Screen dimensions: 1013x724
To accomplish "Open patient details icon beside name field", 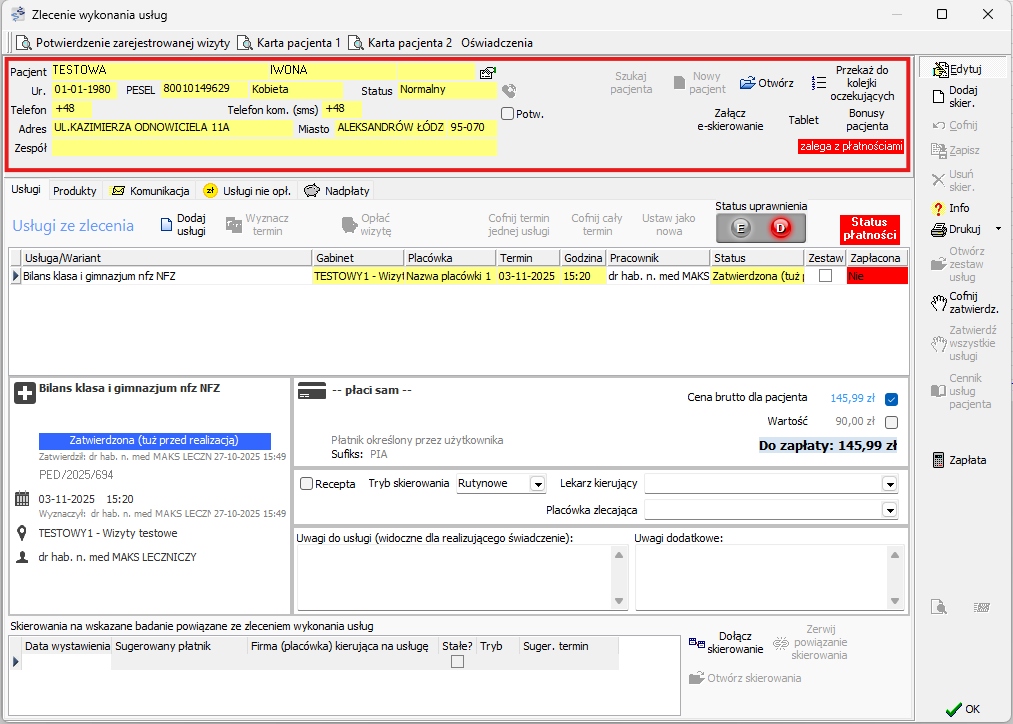I will [x=487, y=72].
